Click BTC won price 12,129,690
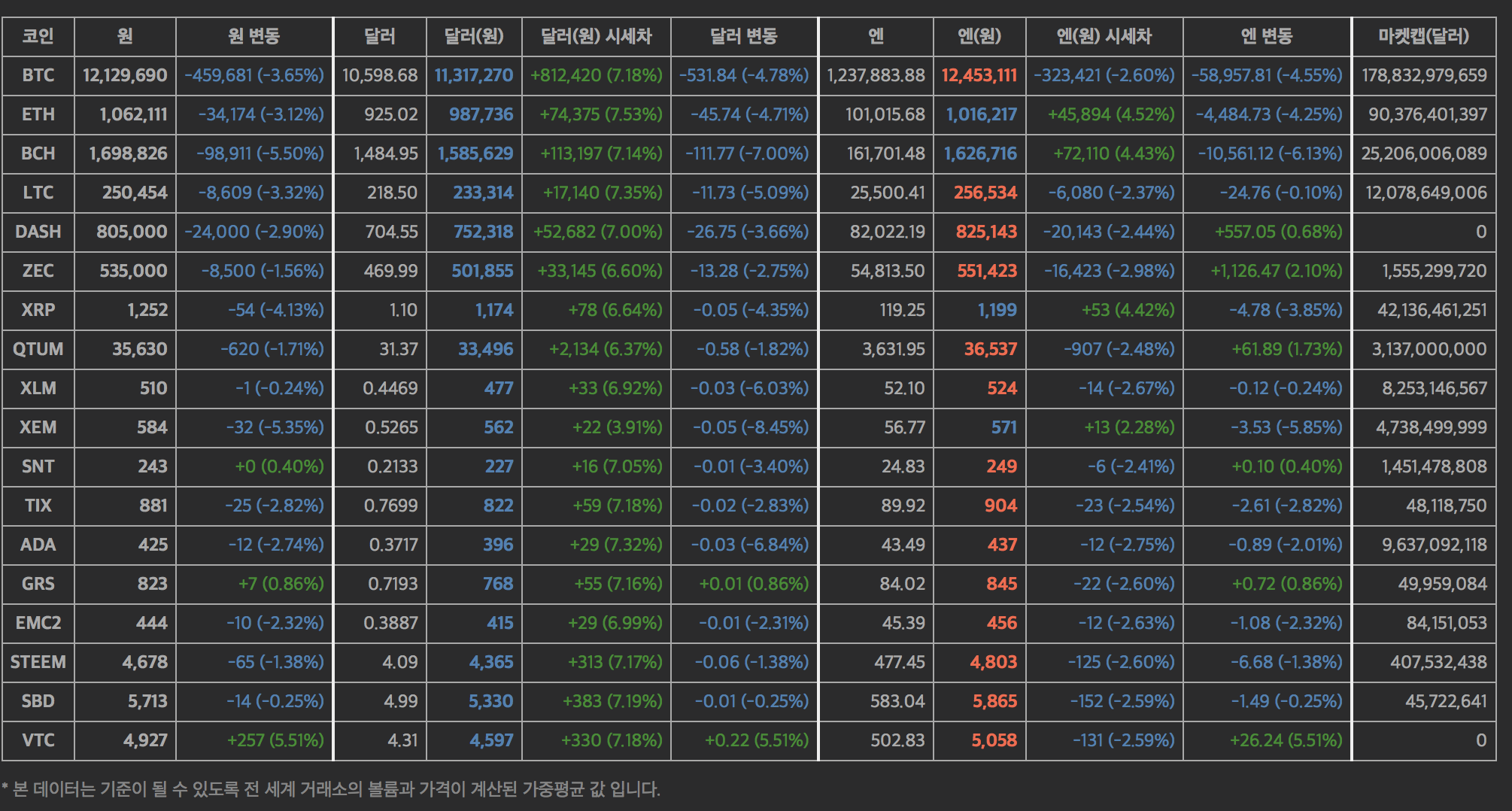 [x=125, y=75]
